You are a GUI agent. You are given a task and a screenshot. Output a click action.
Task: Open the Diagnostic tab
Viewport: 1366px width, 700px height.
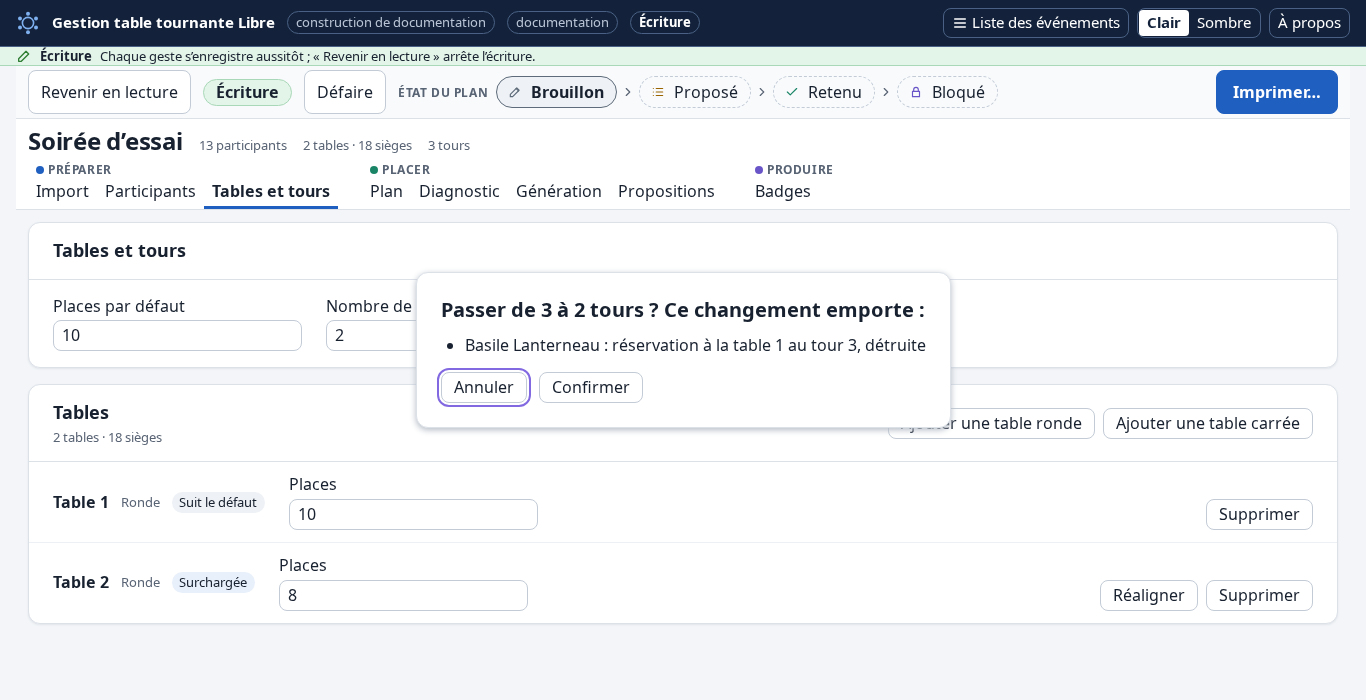click(459, 191)
